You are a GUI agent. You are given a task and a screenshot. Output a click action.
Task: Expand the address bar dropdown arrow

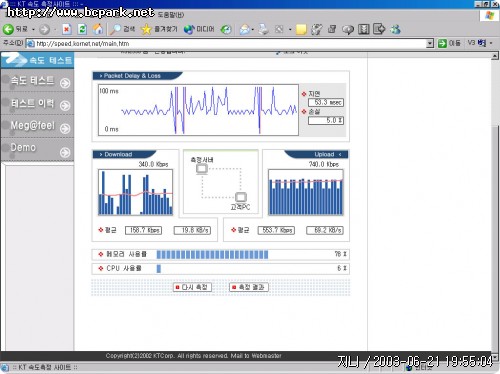click(430, 43)
